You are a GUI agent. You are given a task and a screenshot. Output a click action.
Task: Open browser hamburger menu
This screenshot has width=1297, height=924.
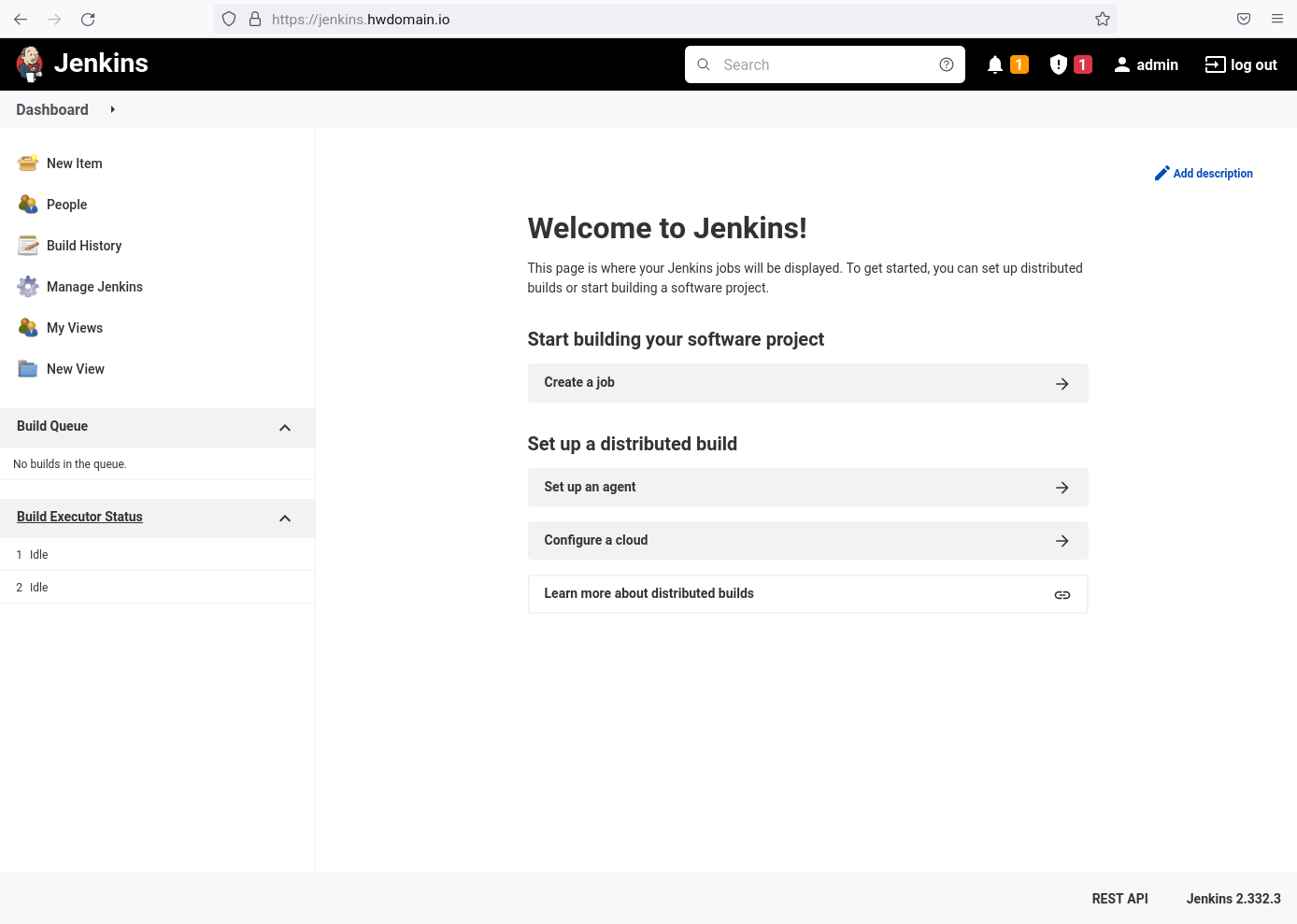1277,19
